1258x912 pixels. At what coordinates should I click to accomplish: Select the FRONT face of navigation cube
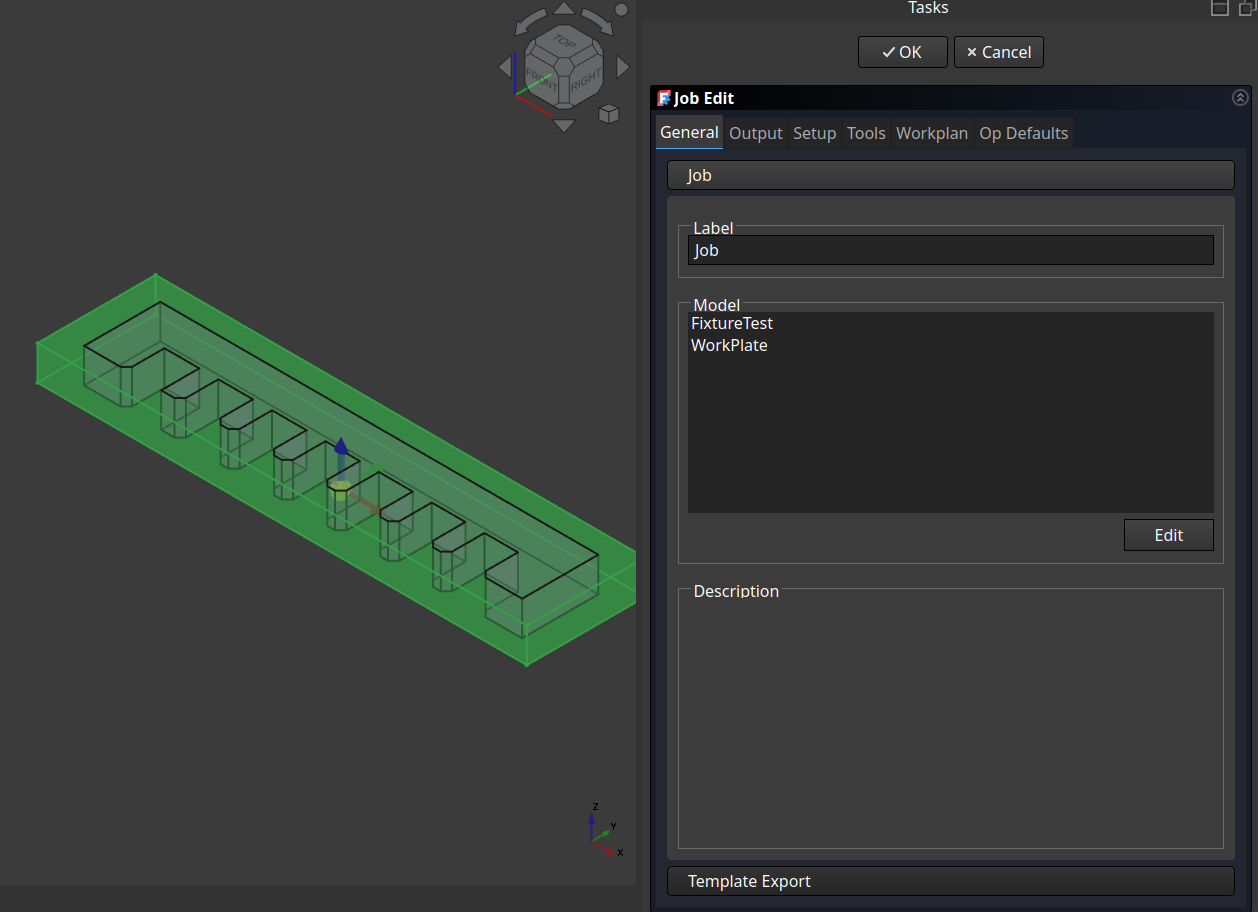[542, 78]
